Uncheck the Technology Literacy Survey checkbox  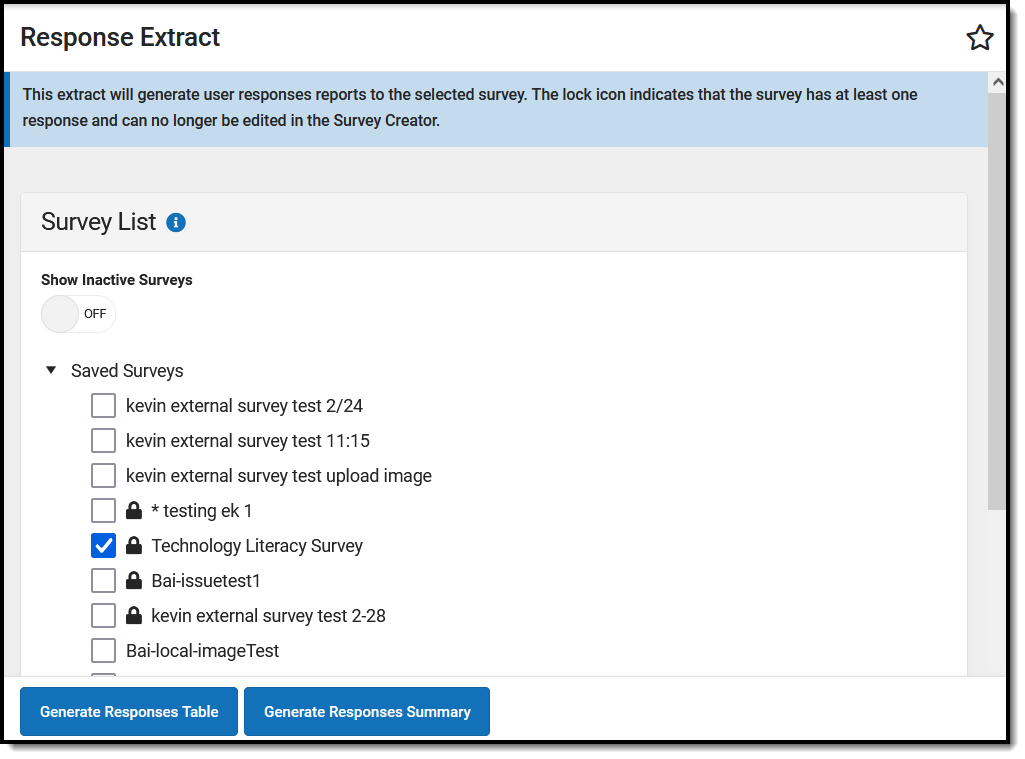103,546
